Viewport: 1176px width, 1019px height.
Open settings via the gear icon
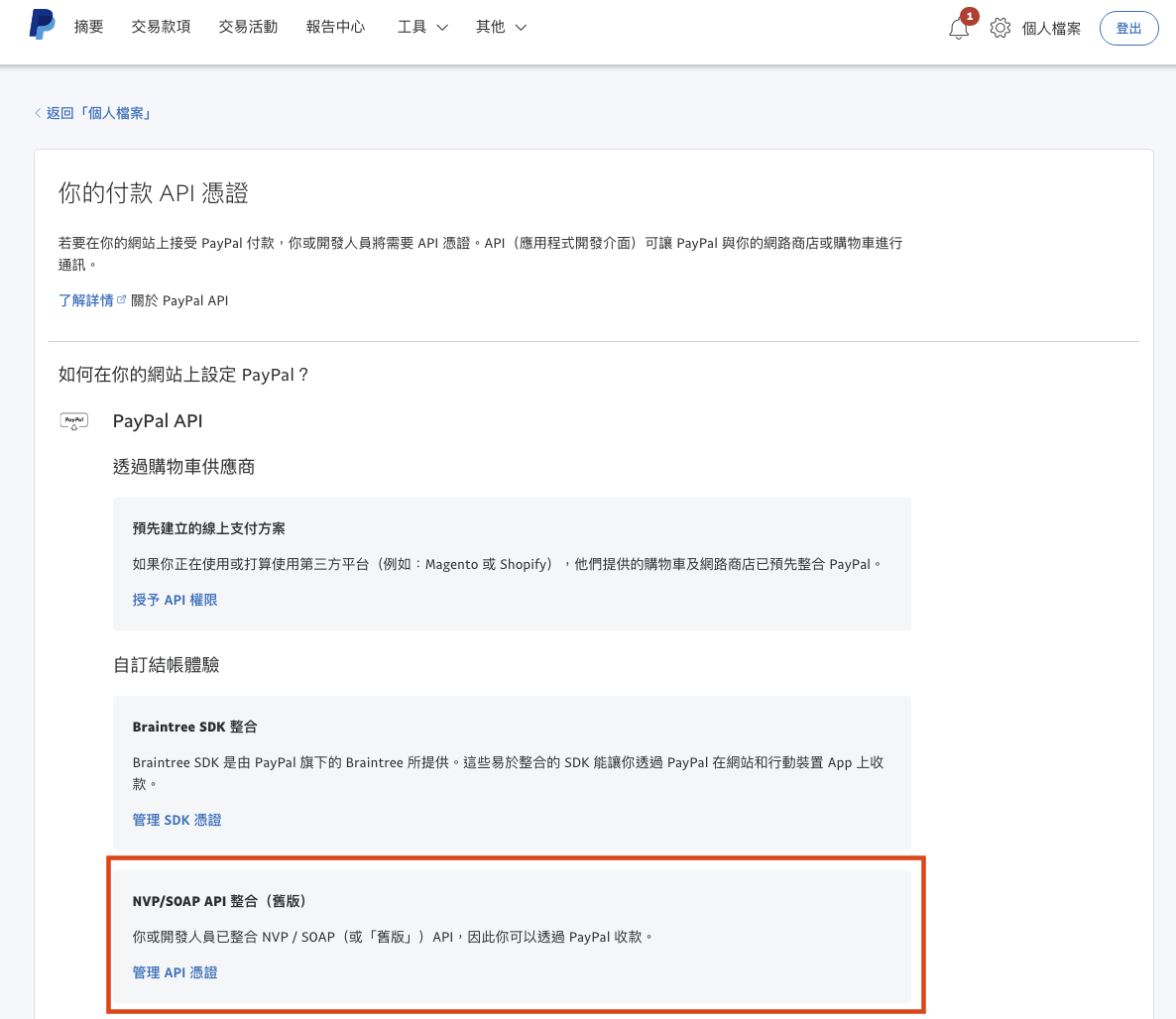(x=1000, y=29)
